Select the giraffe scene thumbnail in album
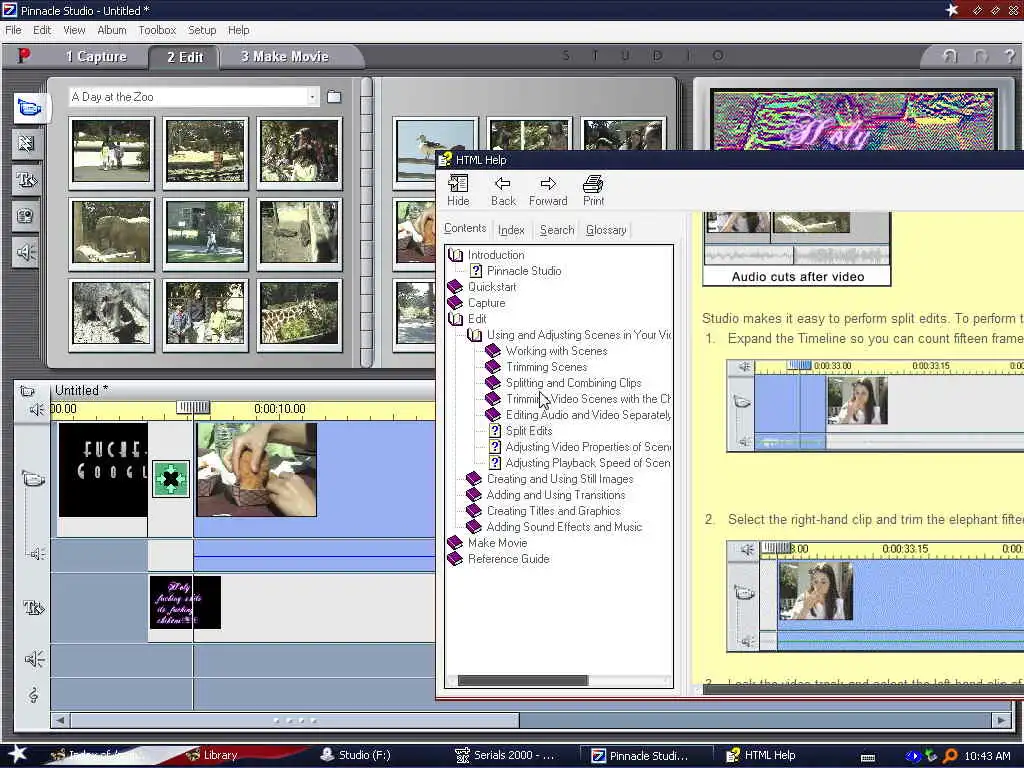1024x768 pixels. tap(300, 314)
